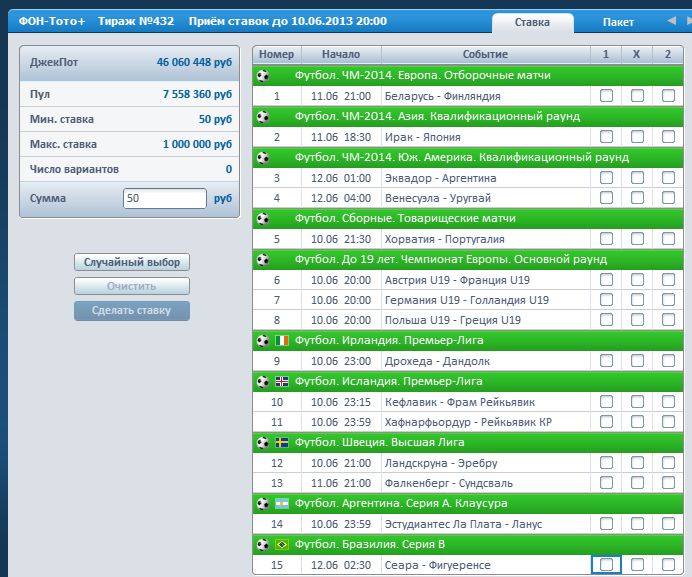Click soccer ball icon beside Юж. Америка header
692x577 pixels.
[263, 158]
